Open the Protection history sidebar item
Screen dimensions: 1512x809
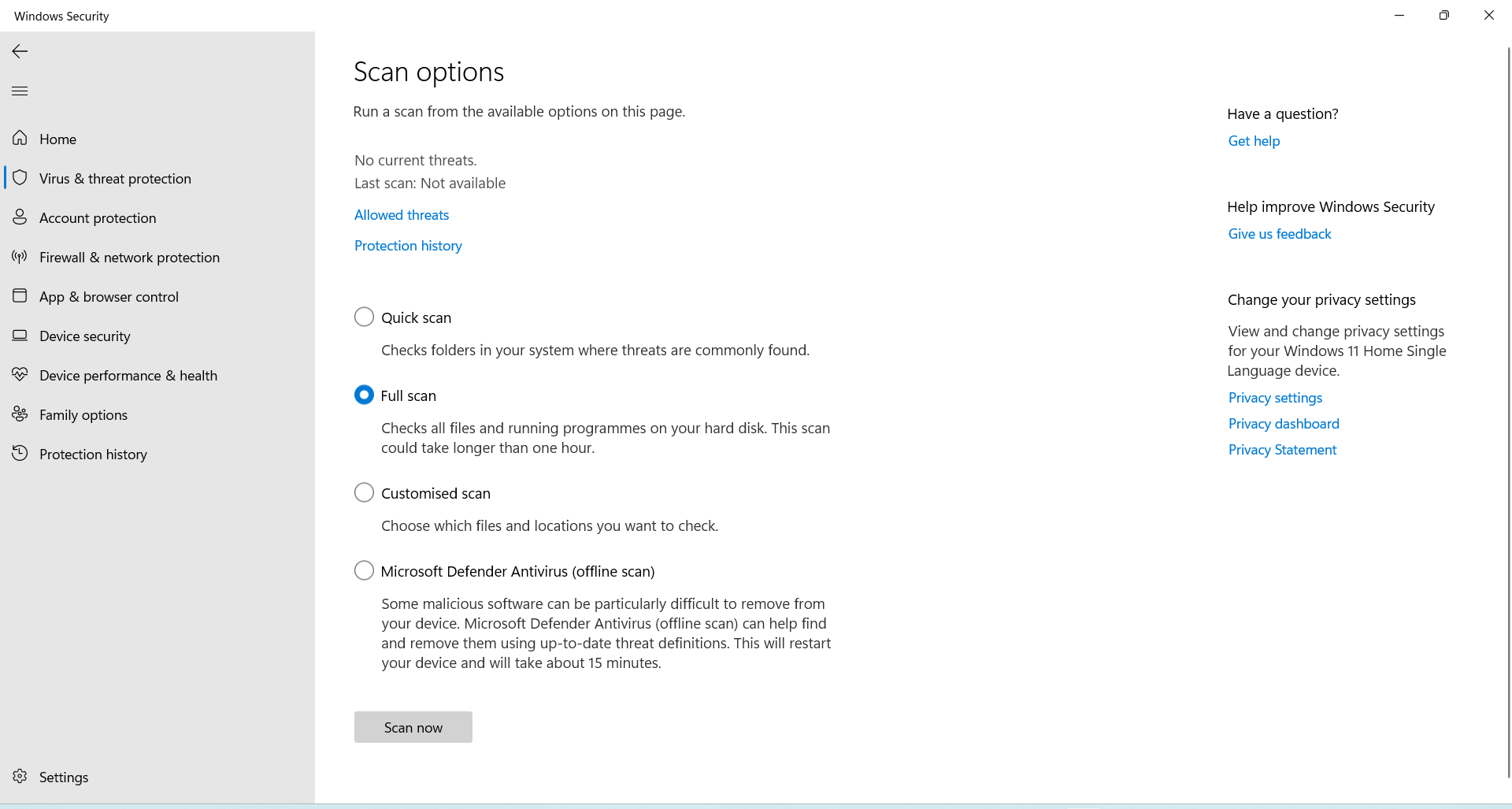(x=93, y=455)
